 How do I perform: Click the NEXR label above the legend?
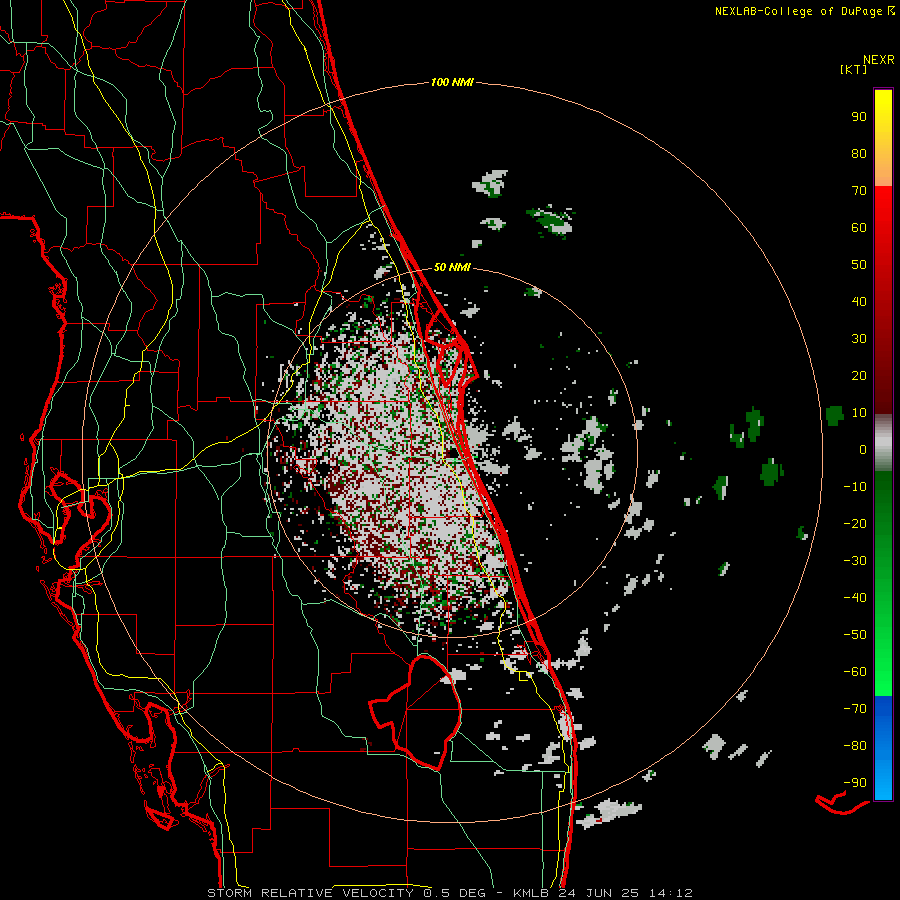click(879, 60)
